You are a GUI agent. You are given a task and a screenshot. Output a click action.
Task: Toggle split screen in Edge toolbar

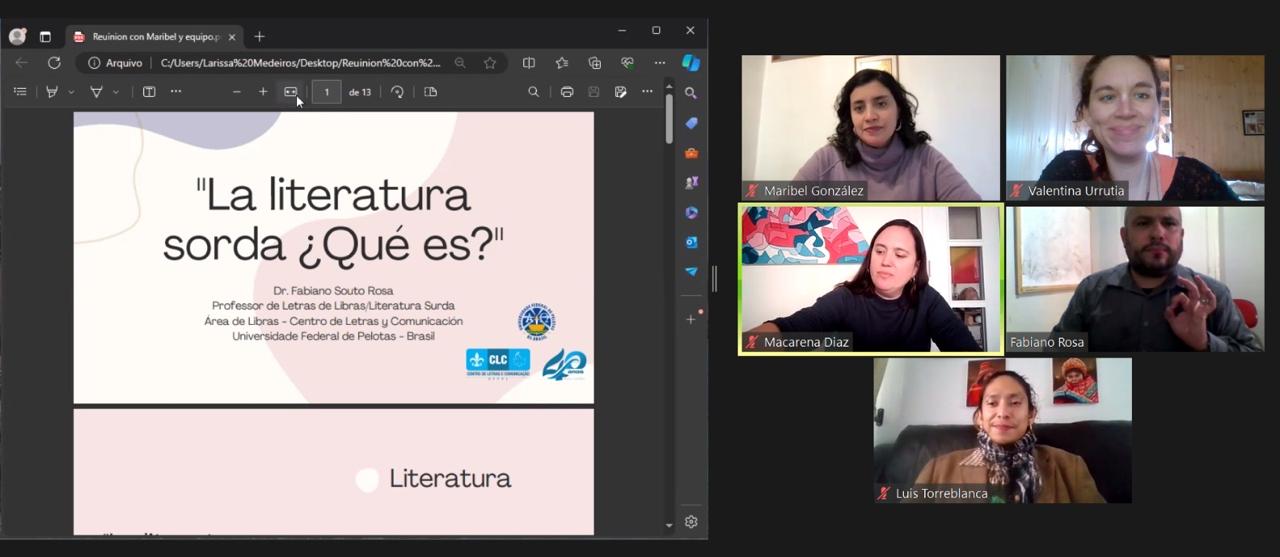(x=529, y=63)
